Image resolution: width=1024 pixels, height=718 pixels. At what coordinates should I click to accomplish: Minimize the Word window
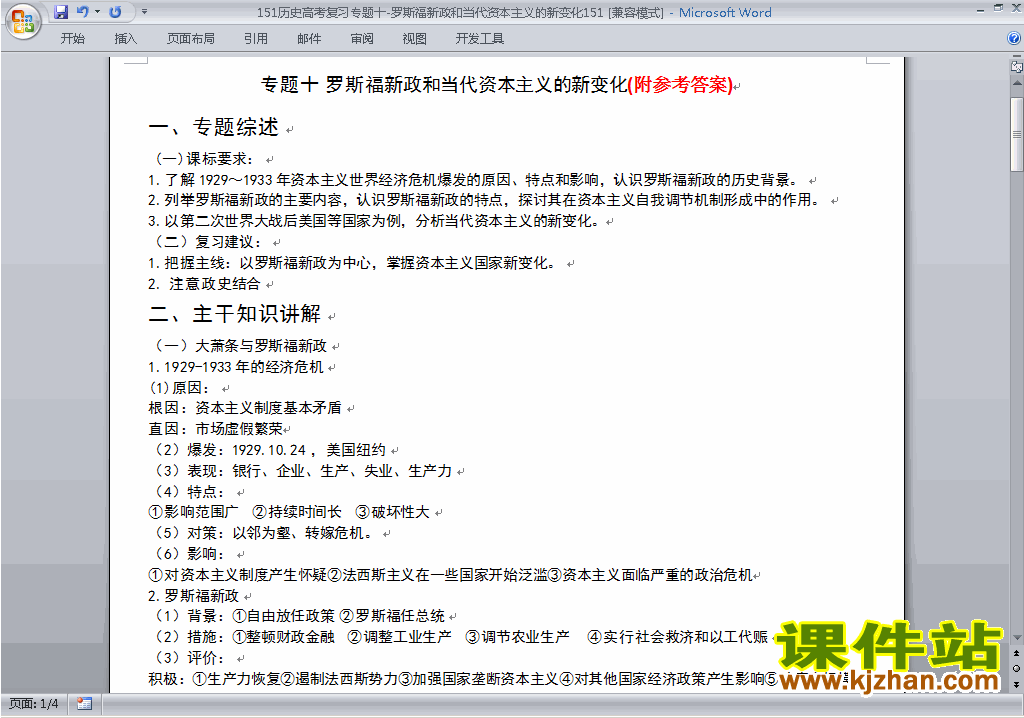980,9
